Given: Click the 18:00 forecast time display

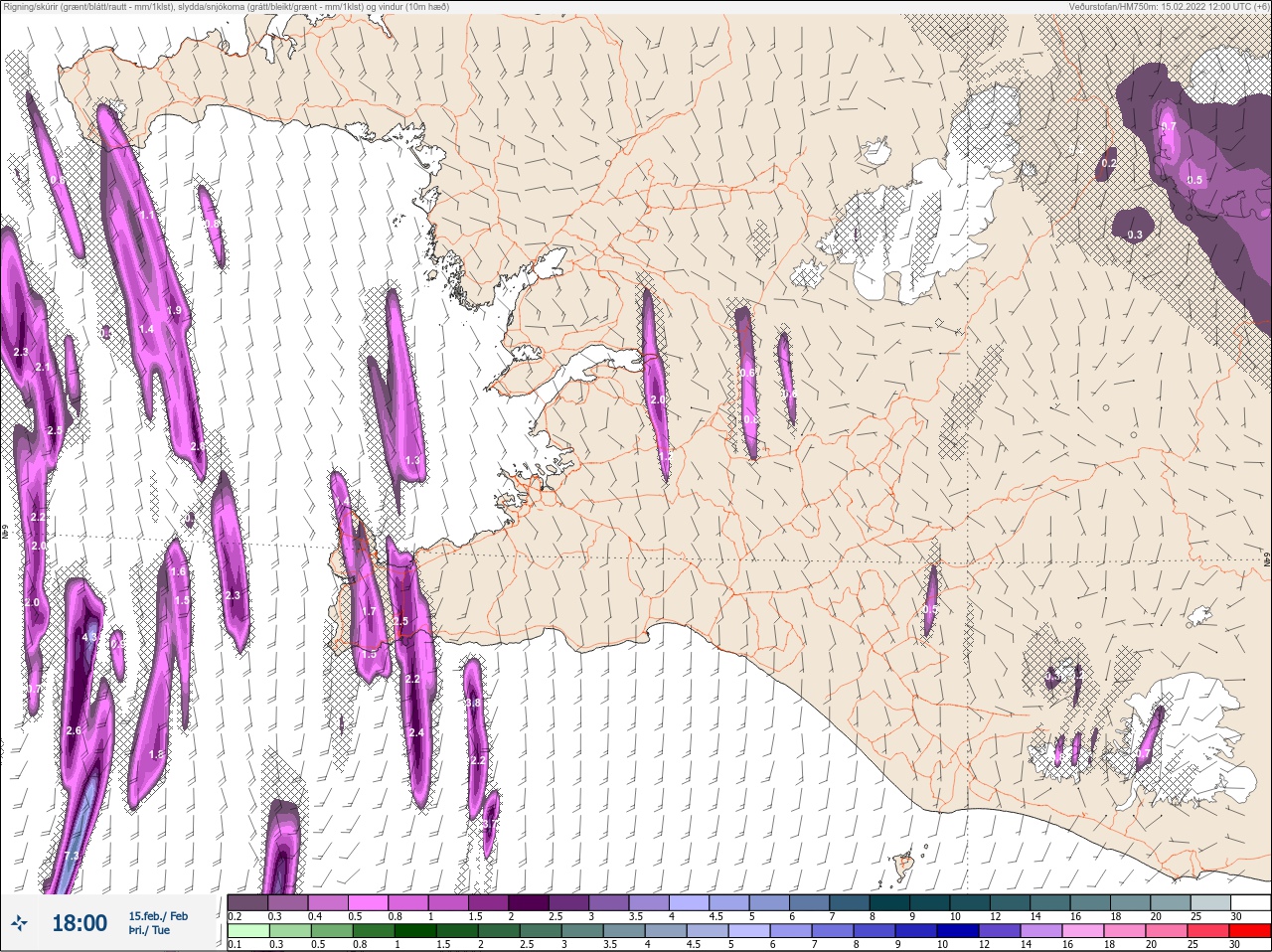Looking at the screenshot, I should (79, 923).
